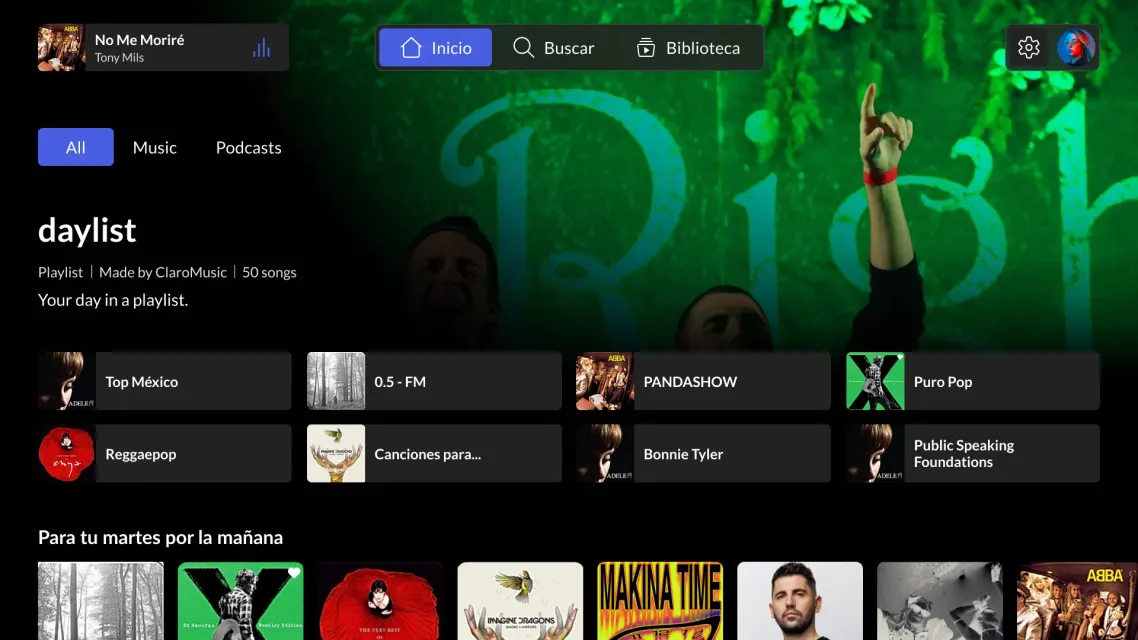Click the Made by ClaroMusic text
The width and height of the screenshot is (1138, 640).
tap(163, 272)
